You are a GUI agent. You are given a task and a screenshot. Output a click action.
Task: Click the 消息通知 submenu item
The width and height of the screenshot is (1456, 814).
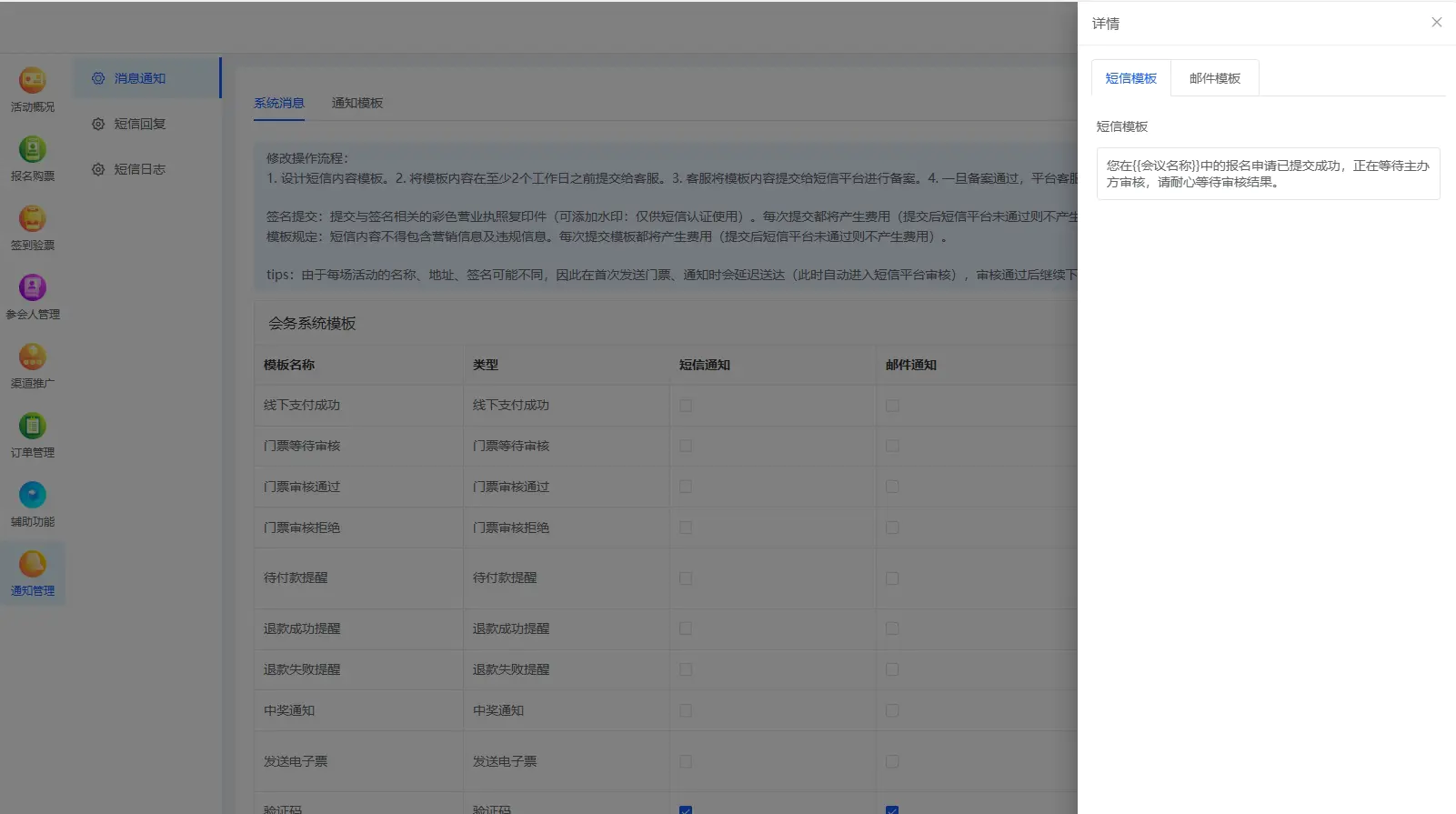[x=139, y=79]
